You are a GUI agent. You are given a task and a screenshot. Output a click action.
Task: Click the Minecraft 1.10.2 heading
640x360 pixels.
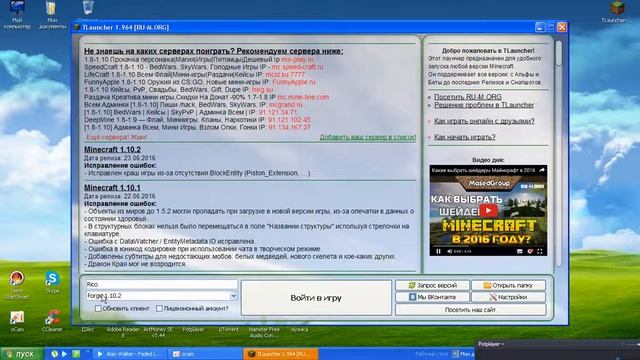[x=112, y=149]
